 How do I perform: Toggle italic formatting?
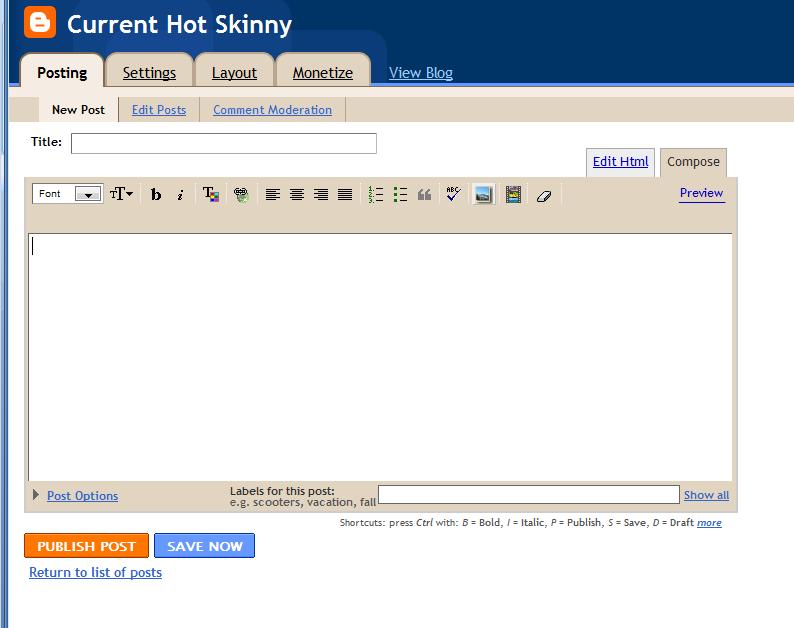click(x=180, y=194)
